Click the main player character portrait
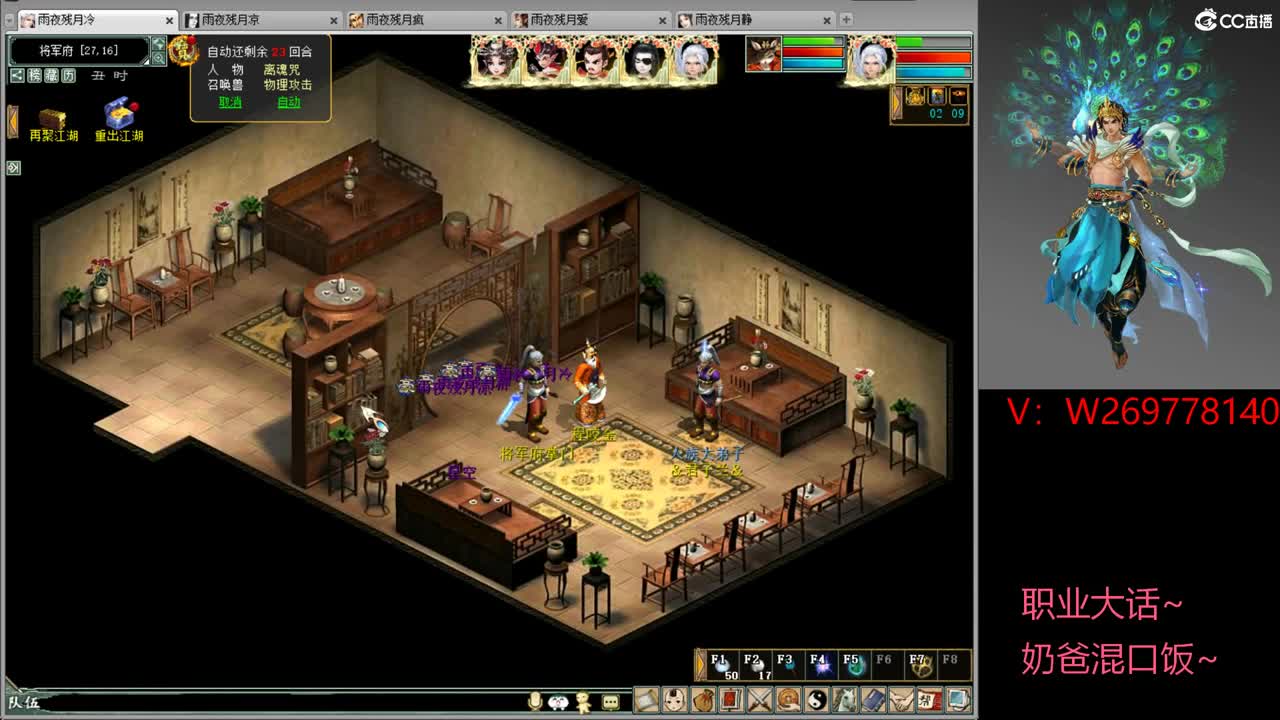The image size is (1280, 720). click(x=871, y=60)
